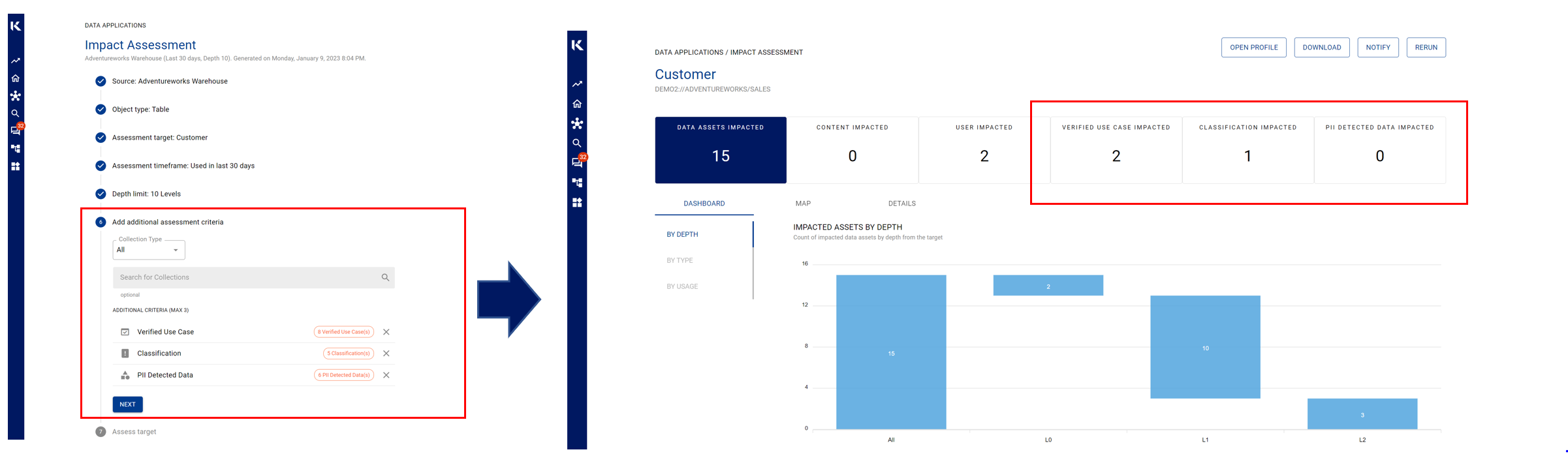Click the trend chart icon in left sidebar
This screenshot has width=1568, height=454.
pyautogui.click(x=16, y=61)
